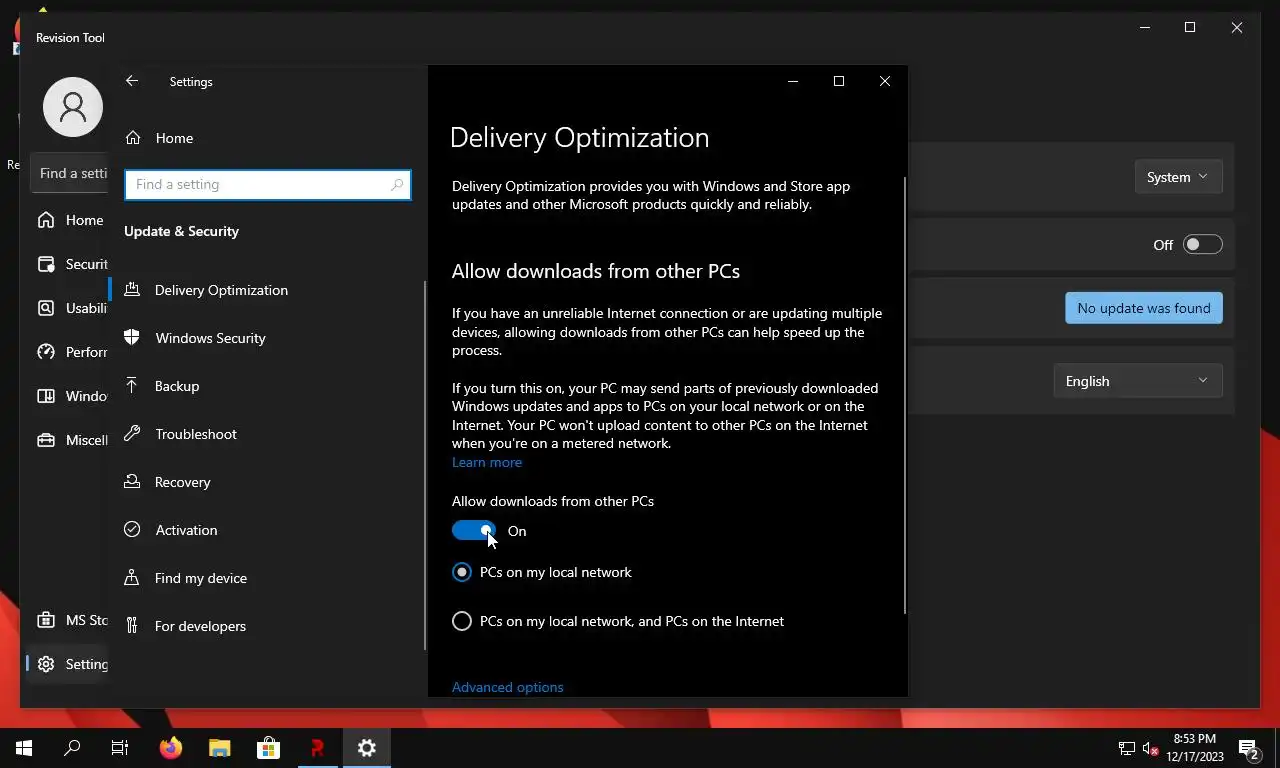
Task: Launch Firefox from the taskbar
Action: coord(171,748)
